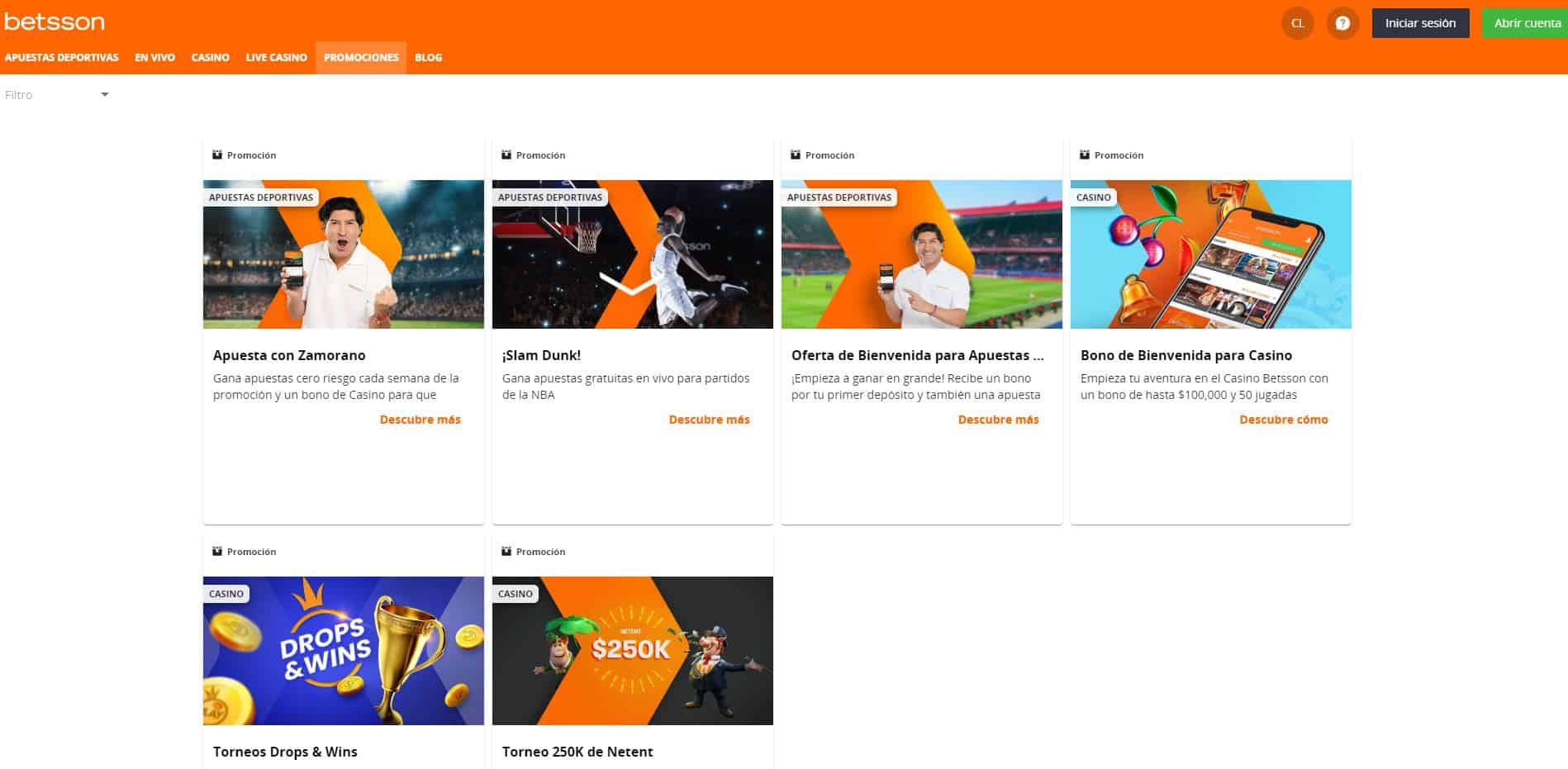
Task: Click gift icon on Torneo 250K de Netent card
Action: (x=506, y=551)
